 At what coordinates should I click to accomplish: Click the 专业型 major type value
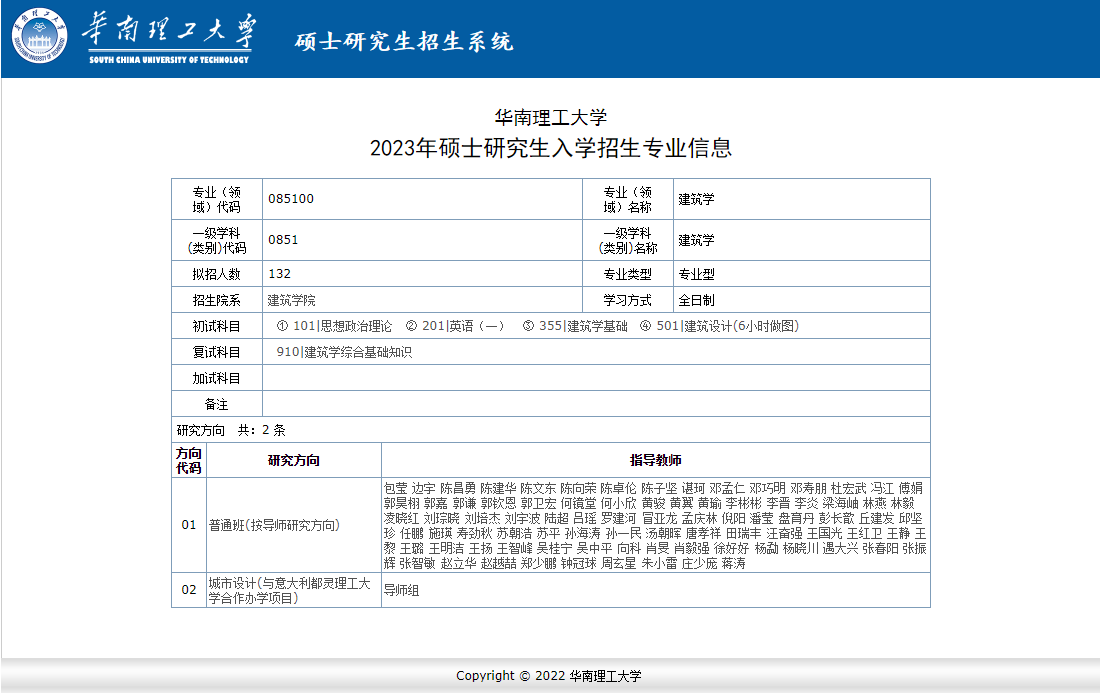tap(696, 274)
